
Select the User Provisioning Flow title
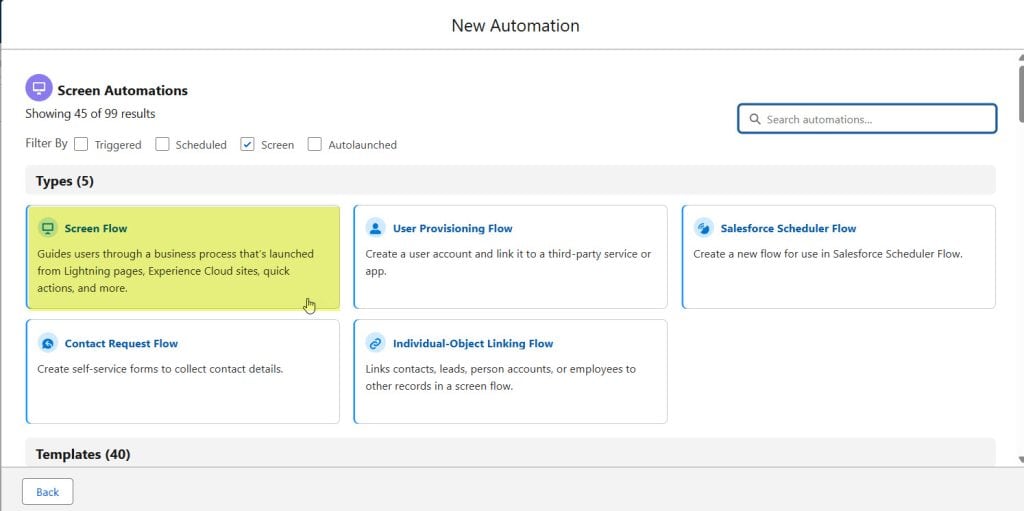click(x=453, y=229)
